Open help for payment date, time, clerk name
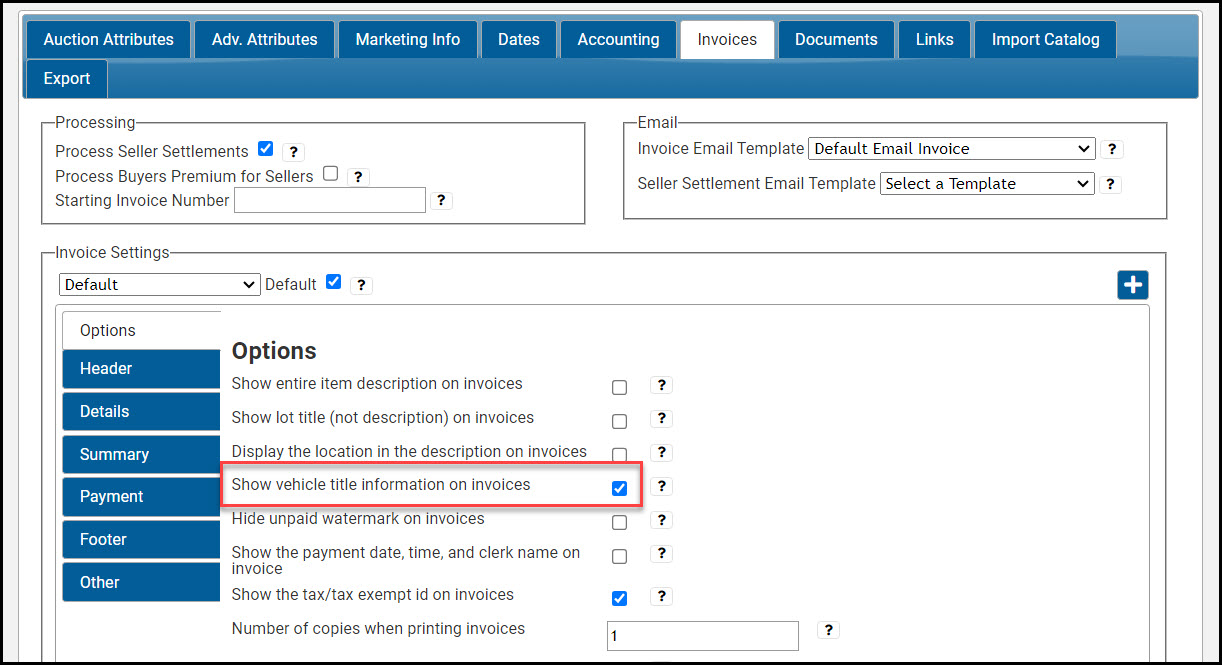The height and width of the screenshot is (665, 1222). pyautogui.click(x=661, y=554)
